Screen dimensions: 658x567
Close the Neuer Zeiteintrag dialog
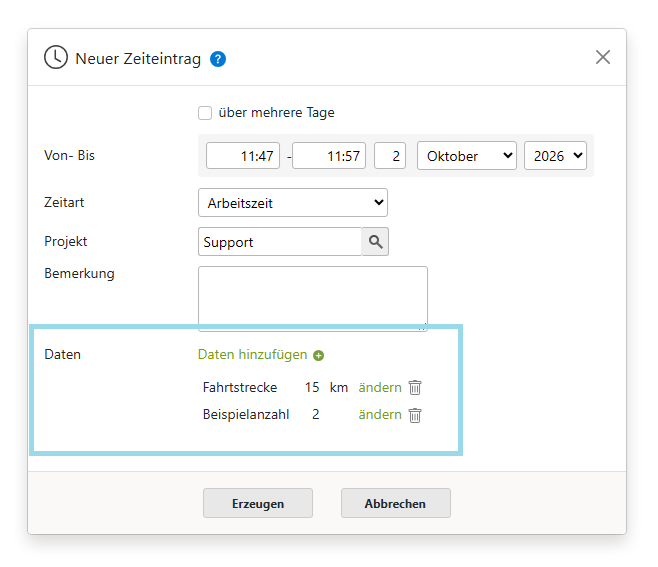tap(603, 57)
